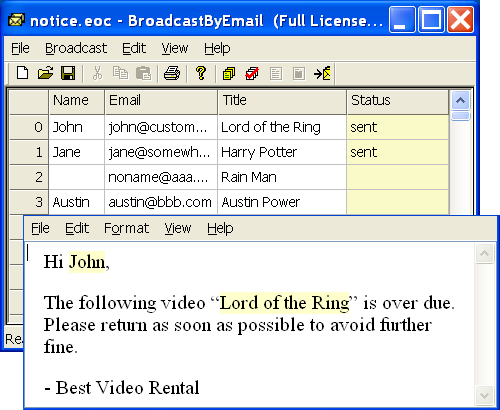The width and height of the screenshot is (500, 410).
Task: Open the File menu in BroadcastByEmail window
Action: coord(20,49)
